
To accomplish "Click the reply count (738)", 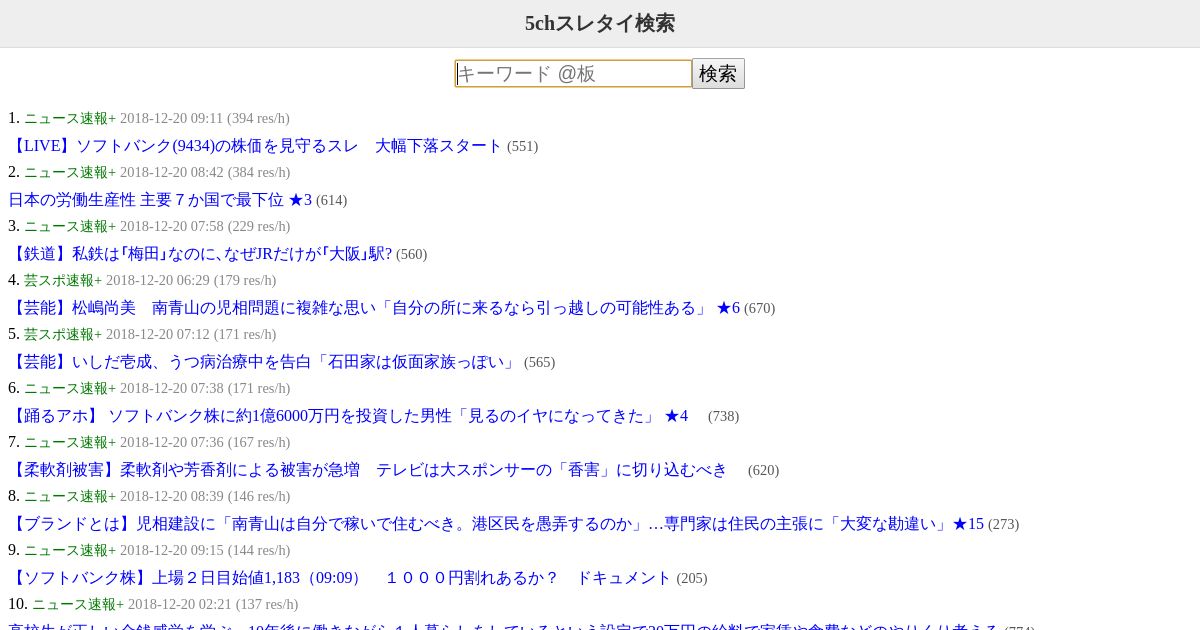I will 723,416.
